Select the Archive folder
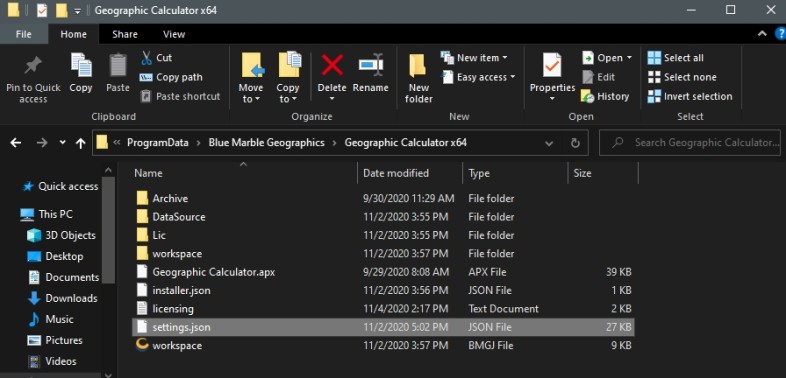 (x=383, y=199)
